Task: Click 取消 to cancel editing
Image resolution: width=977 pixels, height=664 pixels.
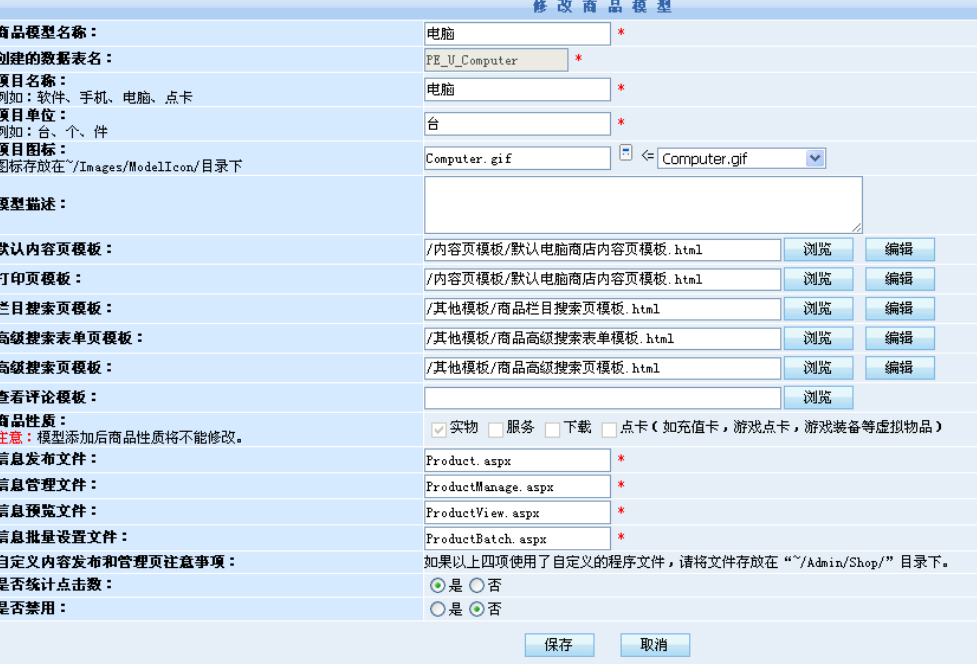Action: (655, 645)
